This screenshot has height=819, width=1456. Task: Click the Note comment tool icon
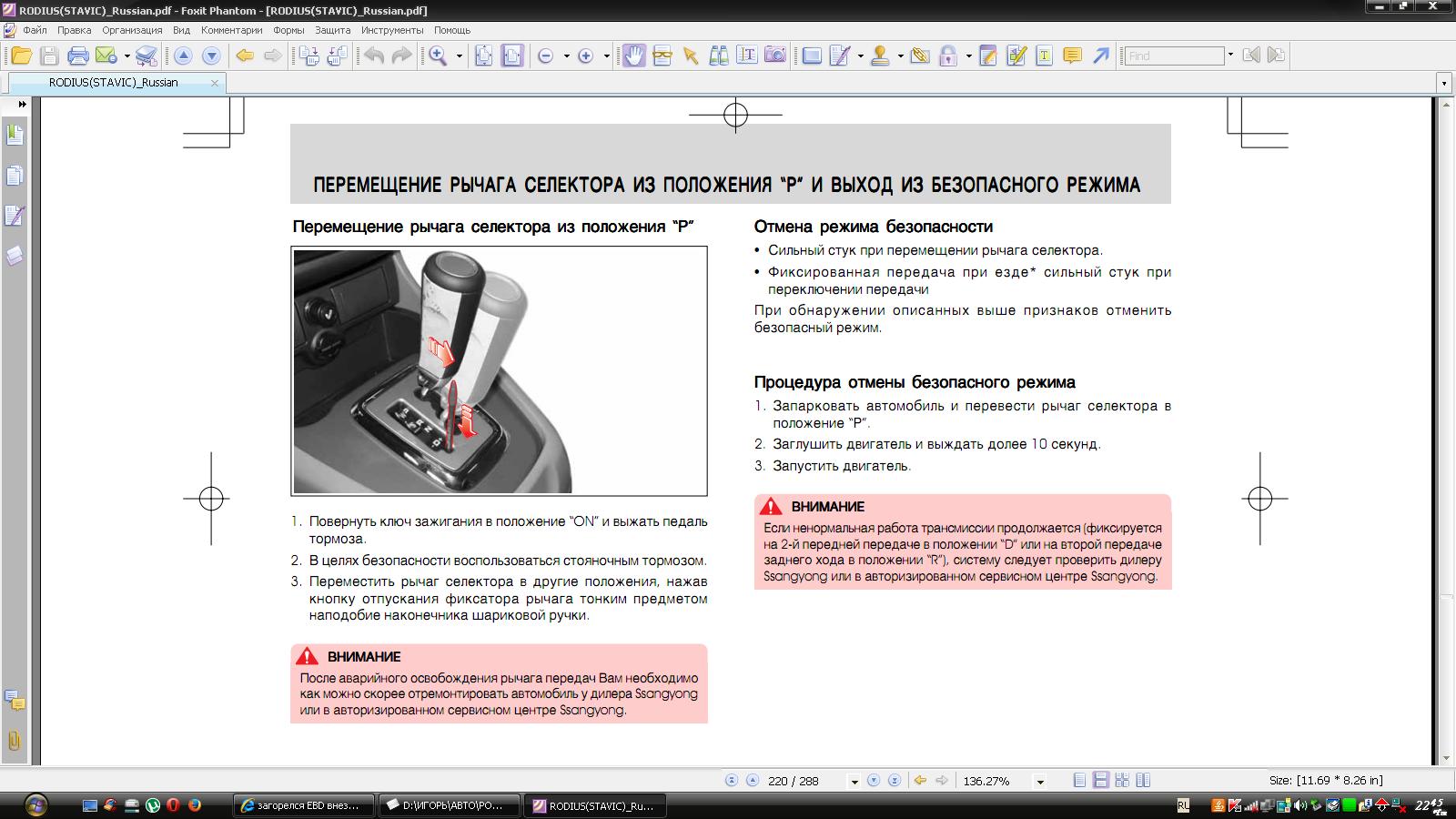click(x=1072, y=56)
